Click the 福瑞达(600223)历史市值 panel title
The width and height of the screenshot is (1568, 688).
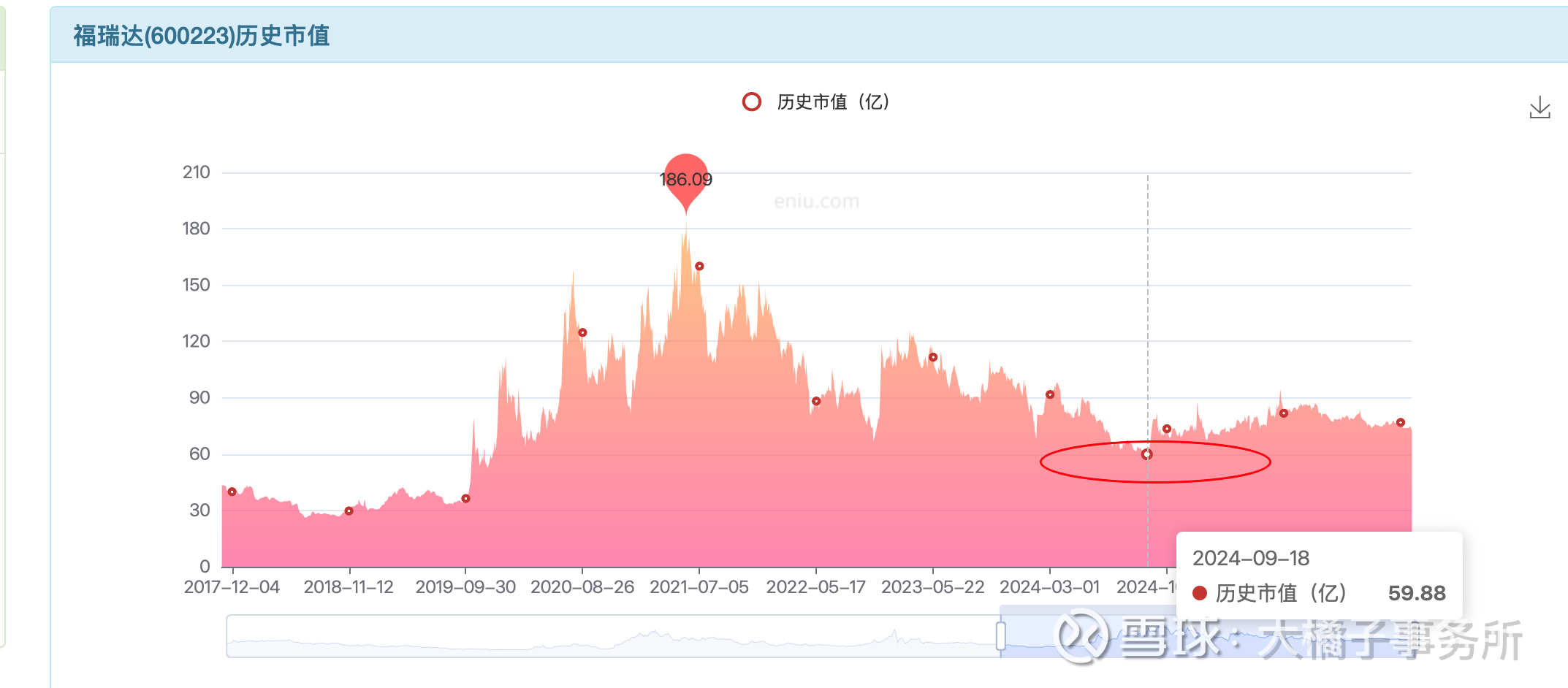(202, 35)
